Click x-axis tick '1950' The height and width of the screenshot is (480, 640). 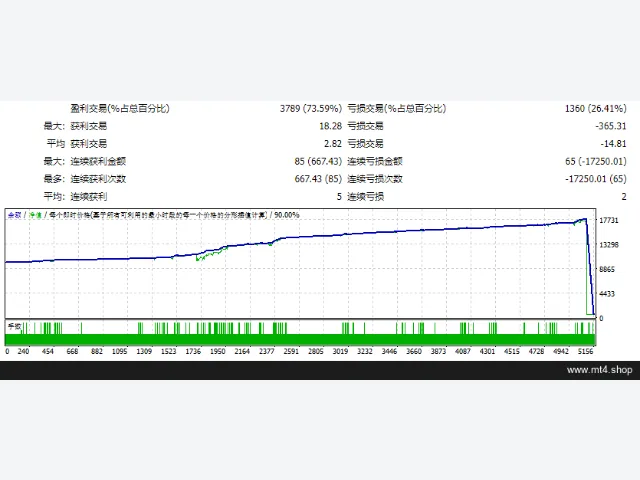point(218,351)
